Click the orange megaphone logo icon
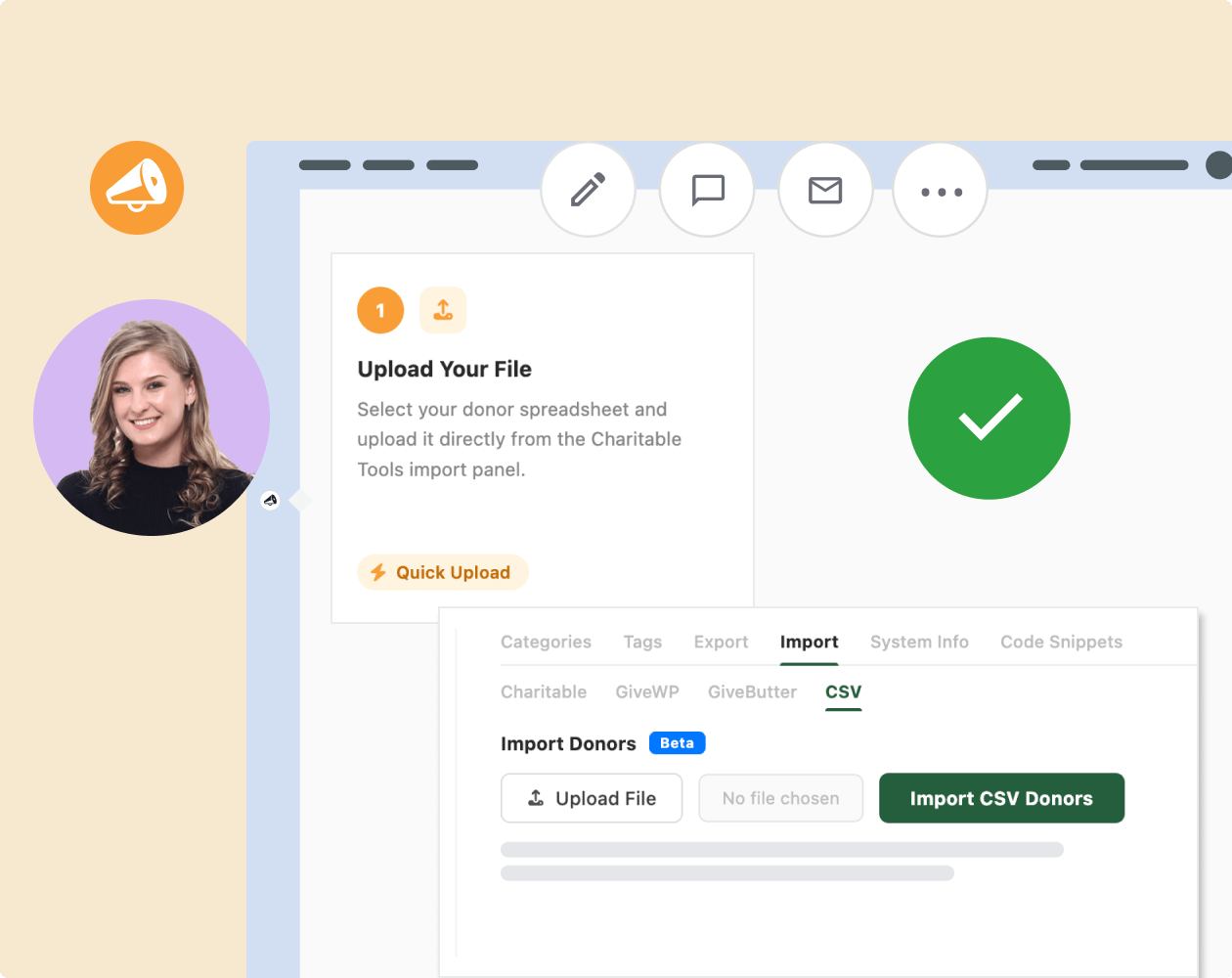This screenshot has height=978, width=1232. 137,188
